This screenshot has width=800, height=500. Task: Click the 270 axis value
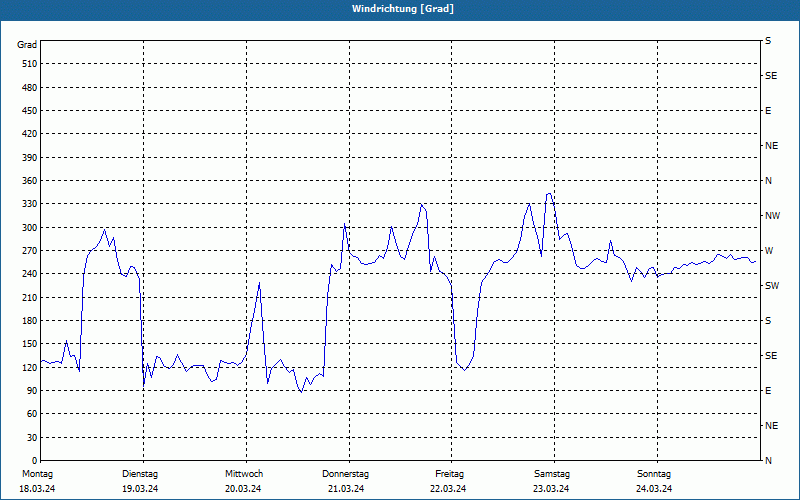click(30, 251)
